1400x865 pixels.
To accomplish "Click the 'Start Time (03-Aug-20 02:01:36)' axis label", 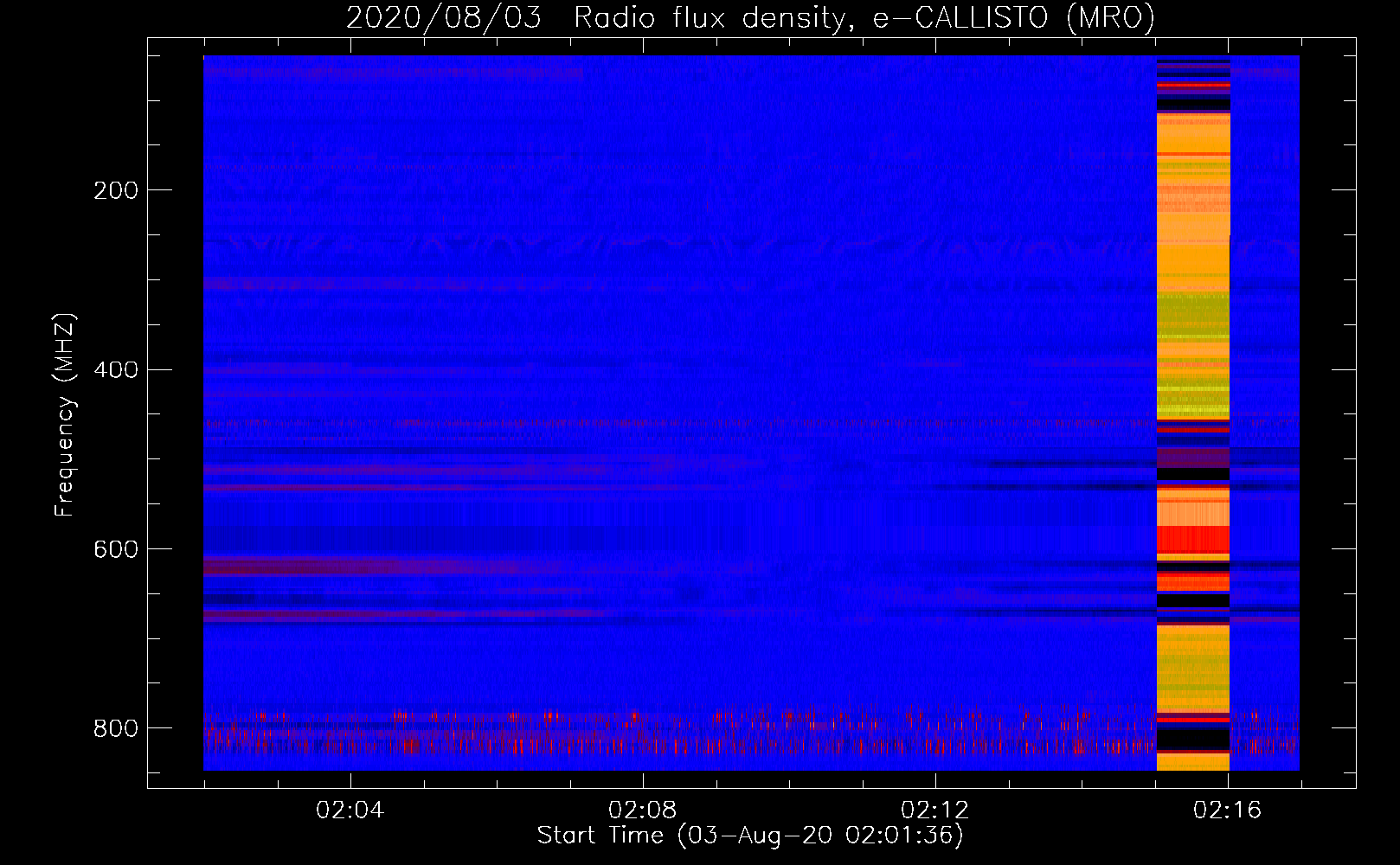I will (750, 836).
